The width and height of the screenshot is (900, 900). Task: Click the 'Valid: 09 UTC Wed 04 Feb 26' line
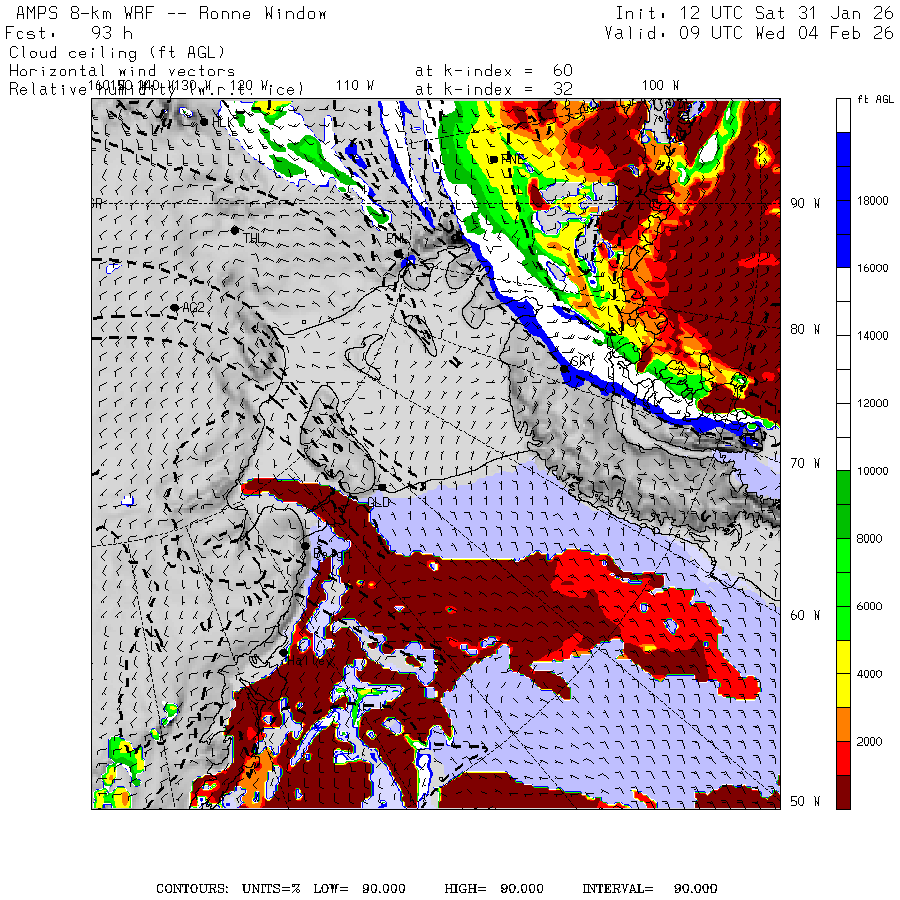749,33
